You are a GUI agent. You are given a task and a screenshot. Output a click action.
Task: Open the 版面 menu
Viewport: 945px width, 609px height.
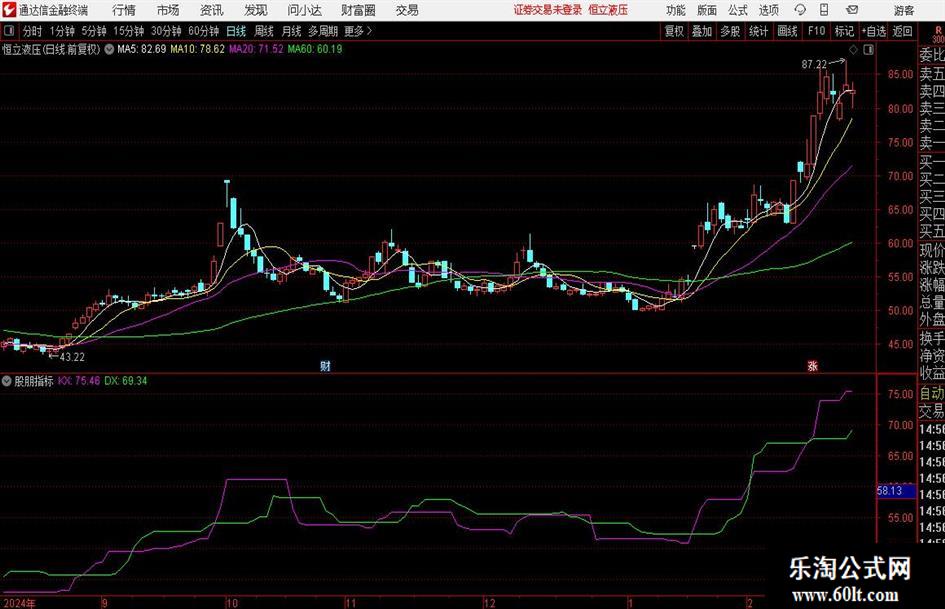point(706,10)
